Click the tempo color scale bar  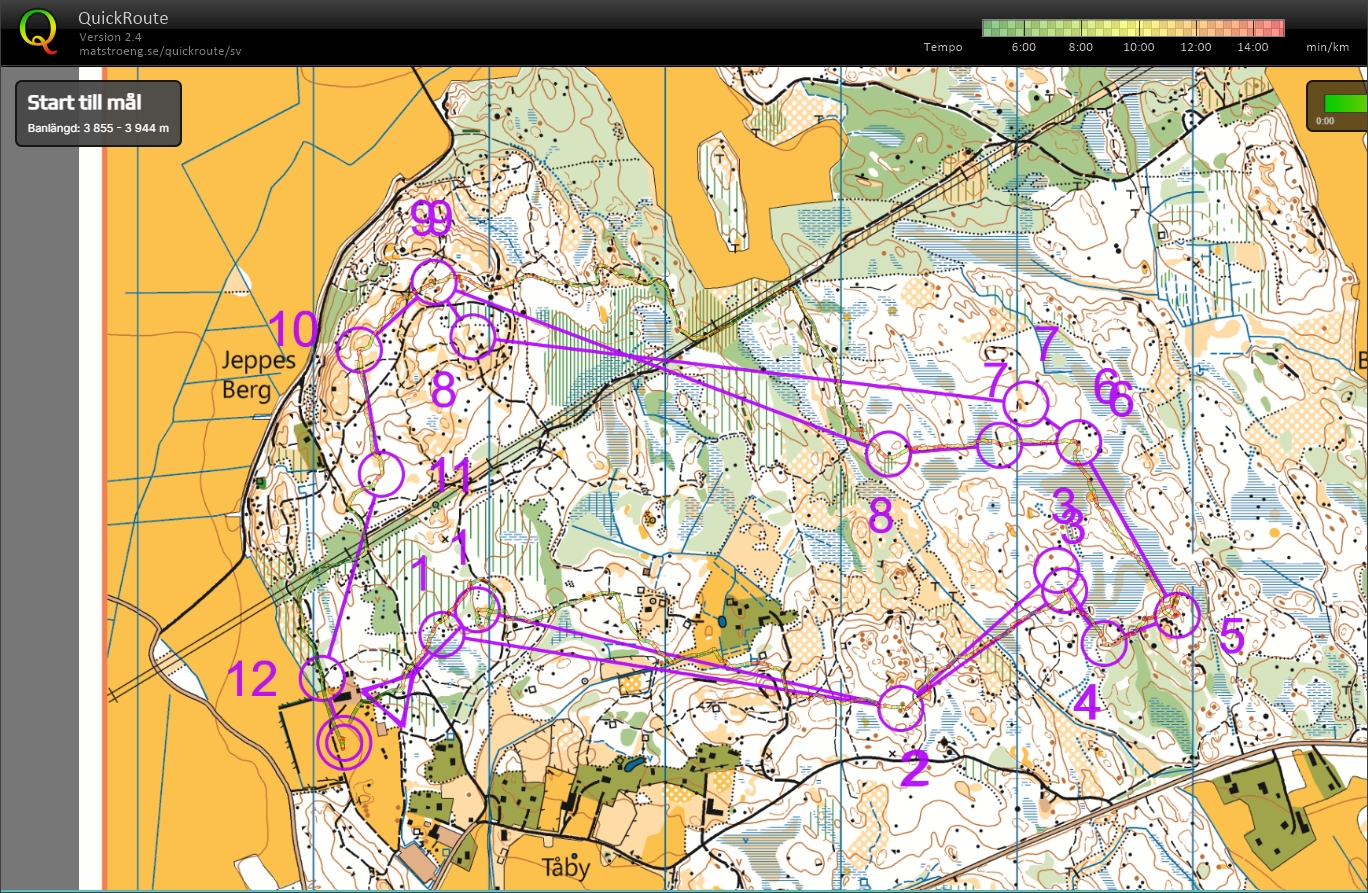1133,28
